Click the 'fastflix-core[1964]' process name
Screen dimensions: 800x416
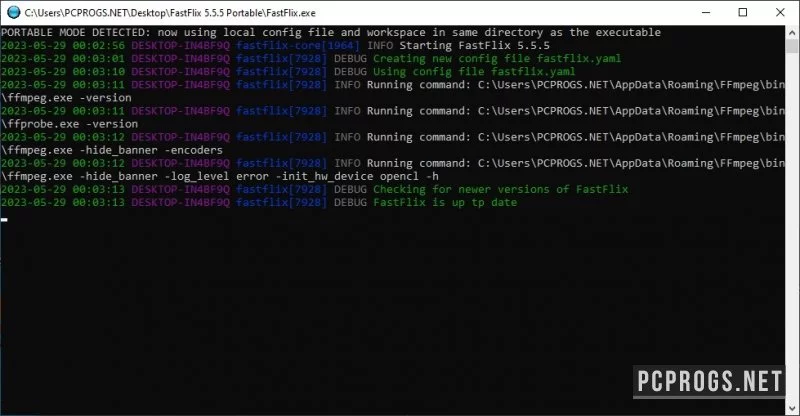coord(298,45)
